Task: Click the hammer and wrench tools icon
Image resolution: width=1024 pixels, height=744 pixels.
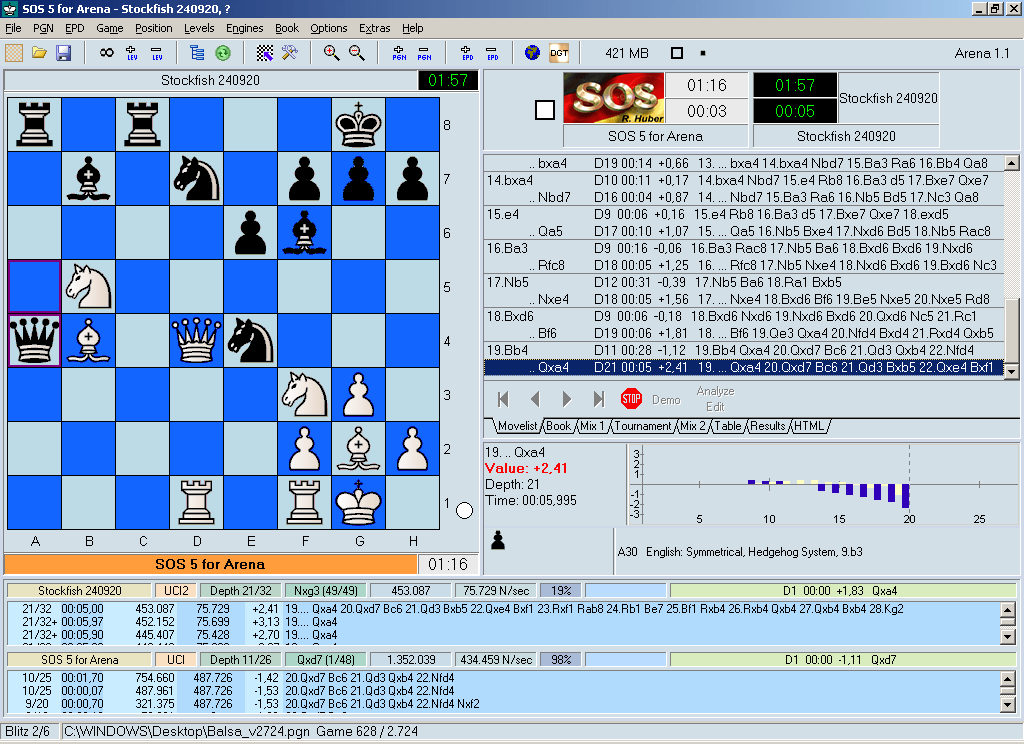Action: tap(290, 53)
